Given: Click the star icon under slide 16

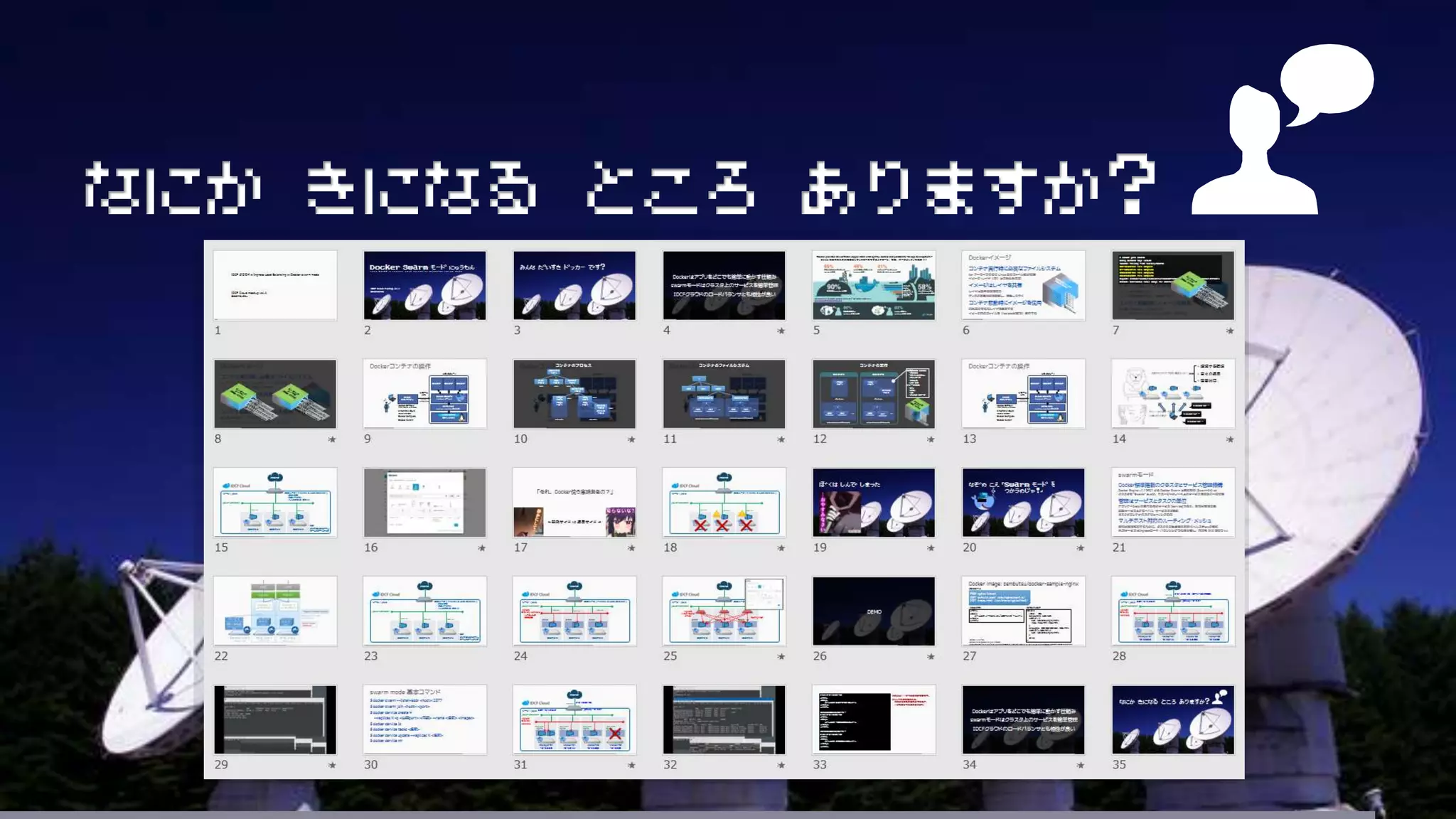Looking at the screenshot, I should [481, 548].
